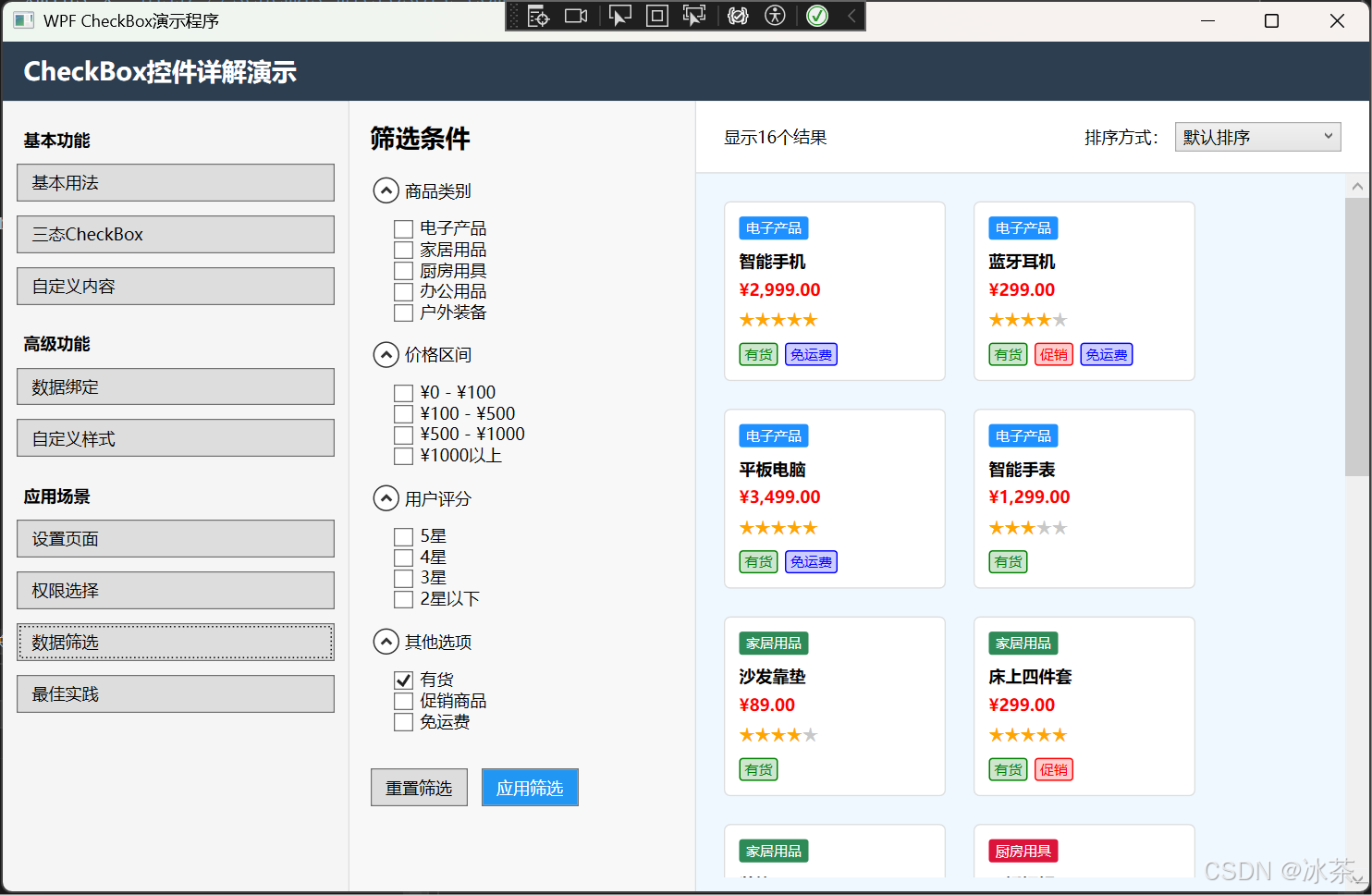Viewport: 1372px width, 895px height.
Task: Open the 权限选择 scenario
Action: tap(176, 591)
